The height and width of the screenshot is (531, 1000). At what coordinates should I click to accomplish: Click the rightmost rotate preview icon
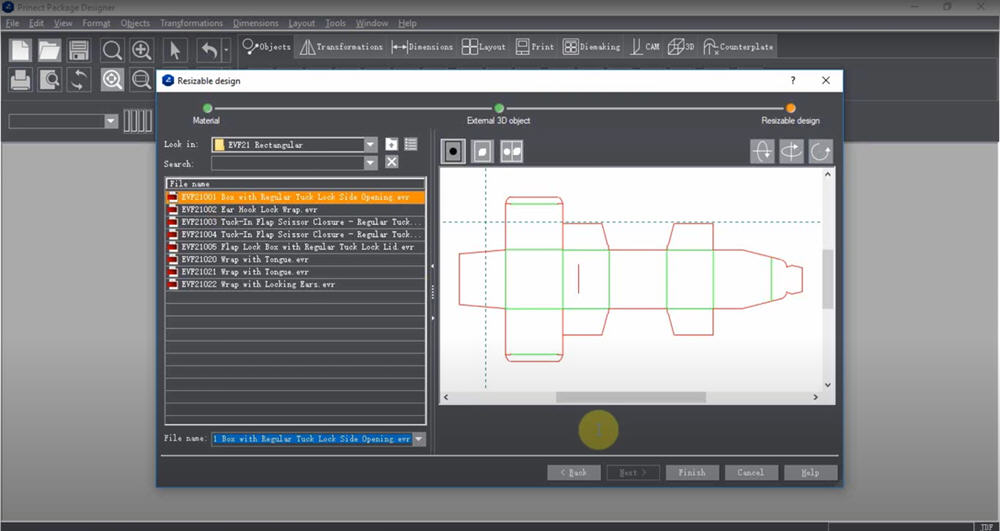coord(821,151)
